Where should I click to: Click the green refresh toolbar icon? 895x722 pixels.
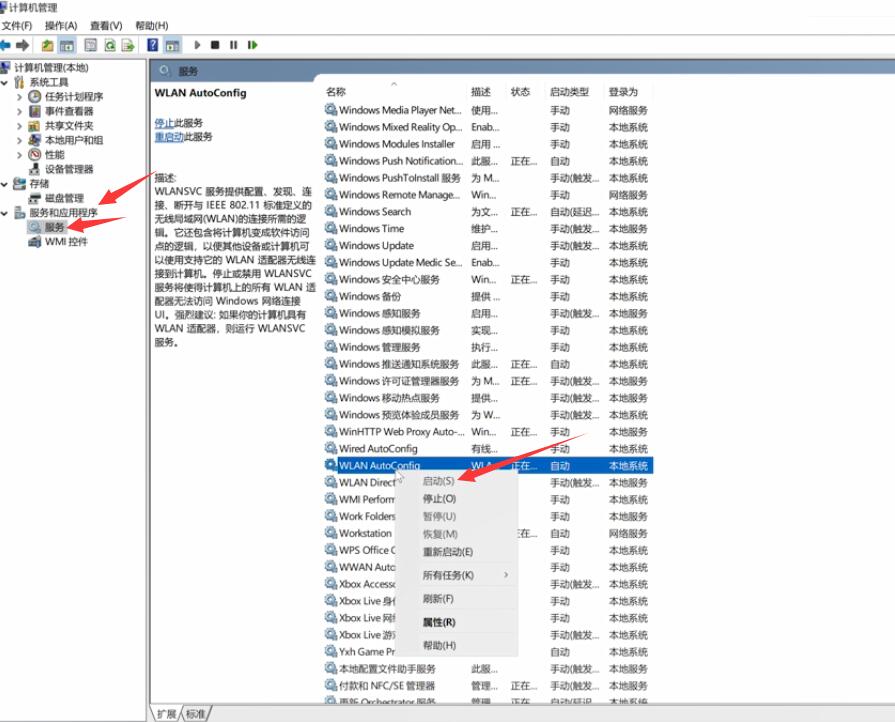(110, 45)
